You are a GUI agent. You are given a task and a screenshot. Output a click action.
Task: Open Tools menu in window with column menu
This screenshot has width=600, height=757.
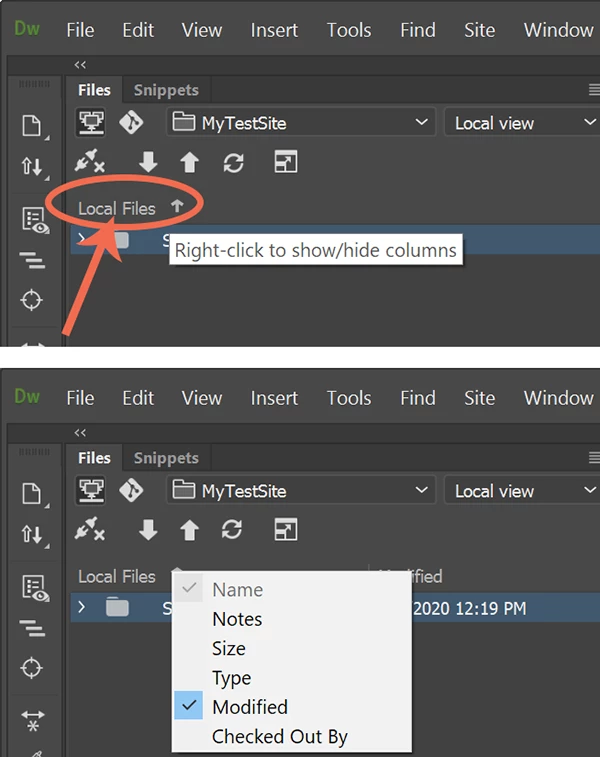pos(349,398)
